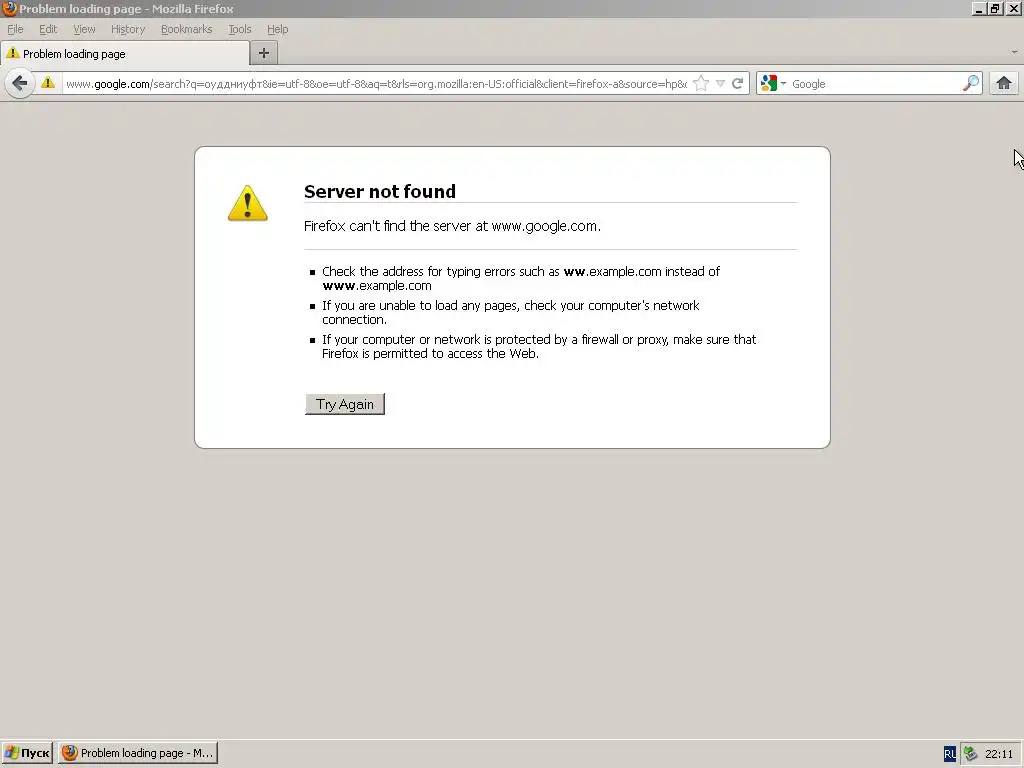Open the list all tabs dropdown arrow
This screenshot has height=768, width=1024.
(x=1014, y=52)
